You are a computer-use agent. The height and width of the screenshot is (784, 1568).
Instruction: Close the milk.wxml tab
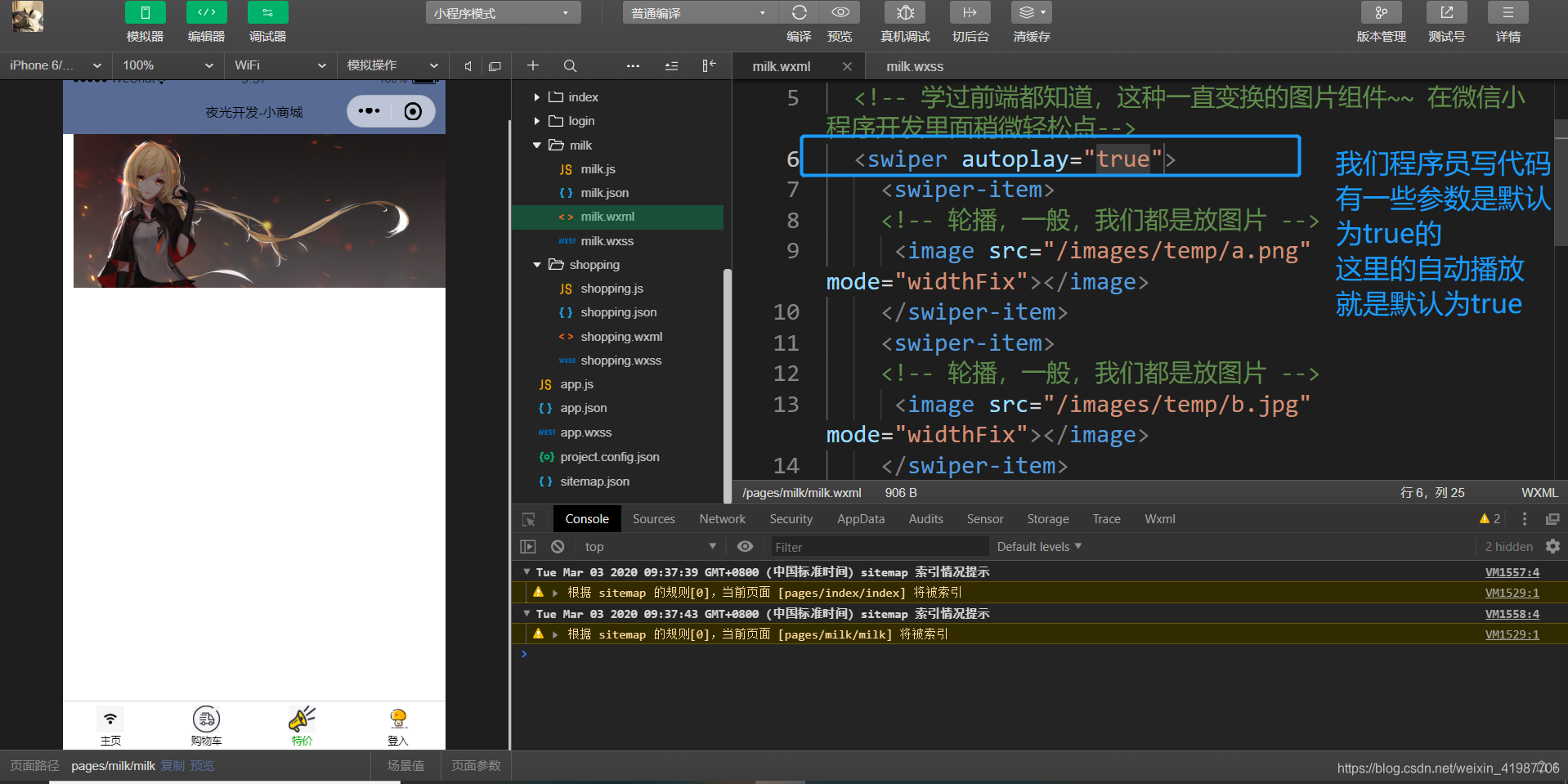(x=847, y=66)
